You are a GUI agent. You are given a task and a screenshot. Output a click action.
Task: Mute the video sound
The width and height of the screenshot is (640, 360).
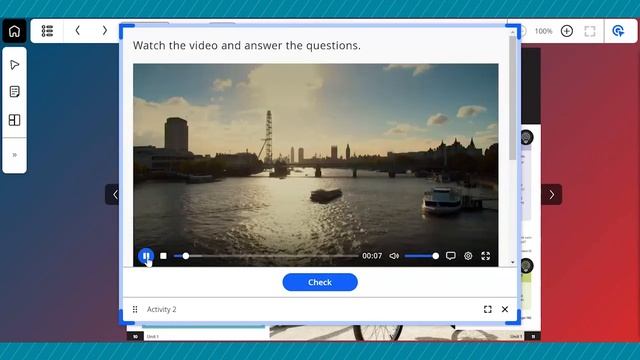tap(394, 256)
